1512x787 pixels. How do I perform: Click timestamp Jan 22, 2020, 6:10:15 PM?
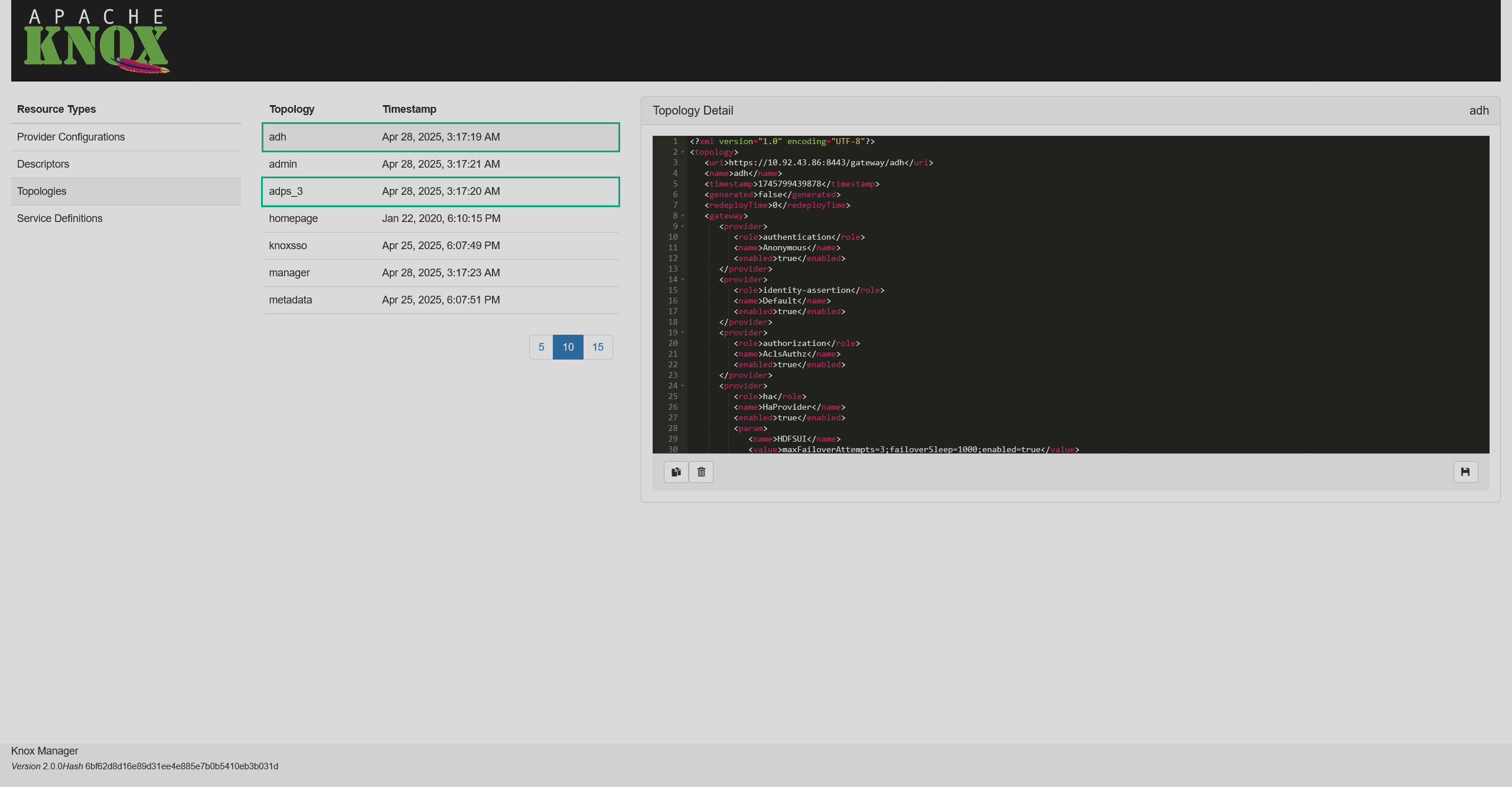click(441, 218)
